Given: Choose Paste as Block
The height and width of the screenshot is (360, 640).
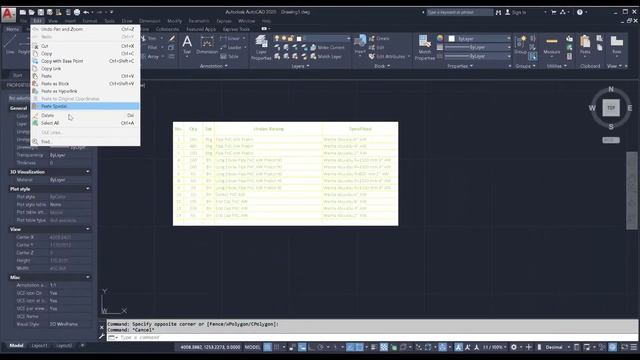Looking at the screenshot, I should [x=85, y=84].
